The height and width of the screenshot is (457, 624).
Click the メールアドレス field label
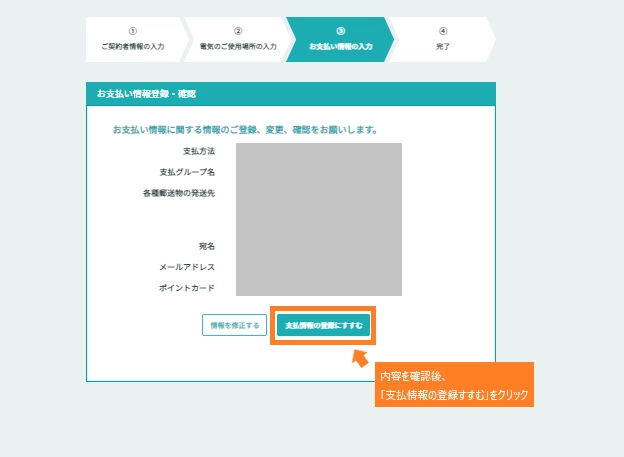click(187, 267)
